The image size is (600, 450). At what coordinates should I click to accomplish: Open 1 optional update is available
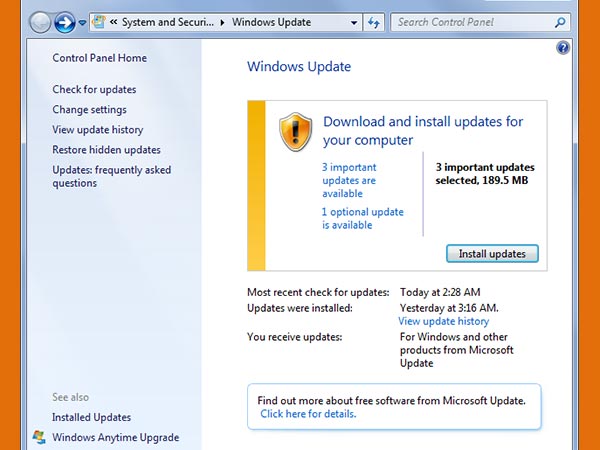coord(363,218)
